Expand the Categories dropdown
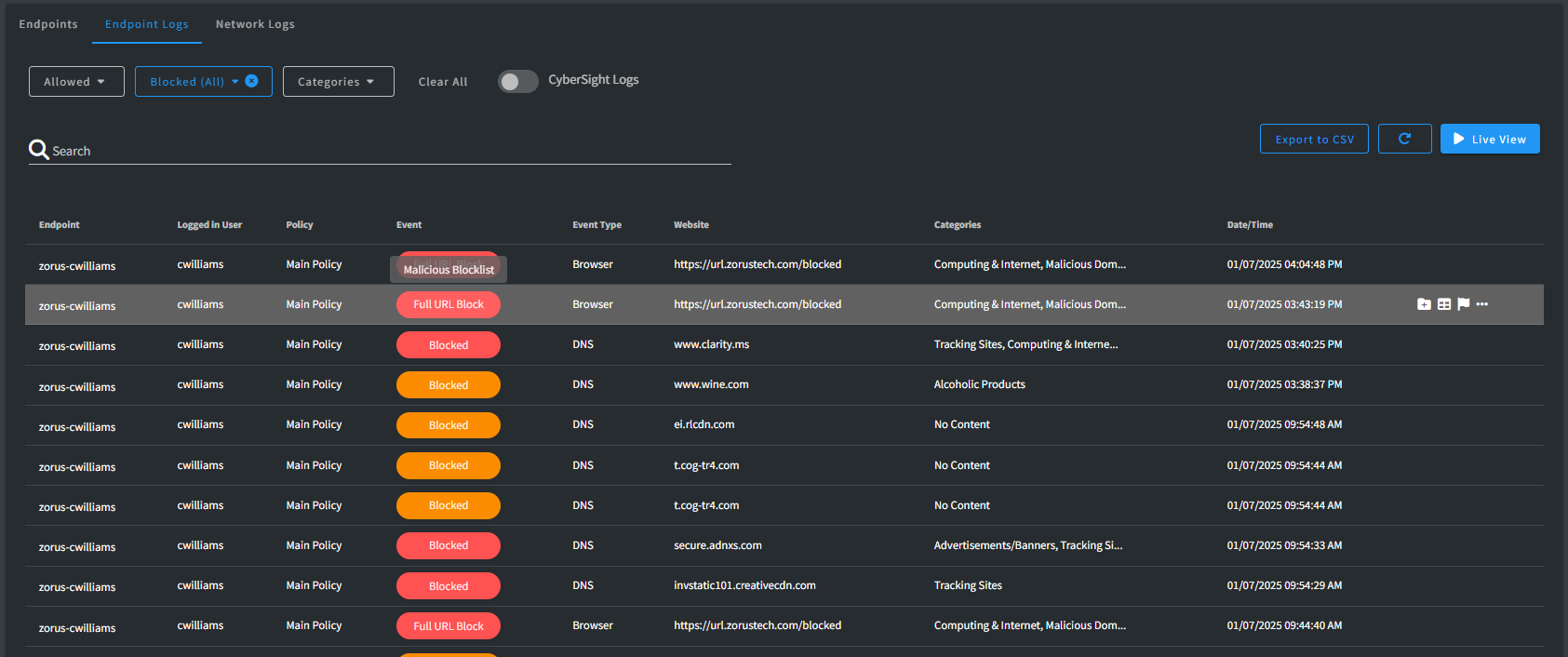1568x657 pixels. coord(339,81)
